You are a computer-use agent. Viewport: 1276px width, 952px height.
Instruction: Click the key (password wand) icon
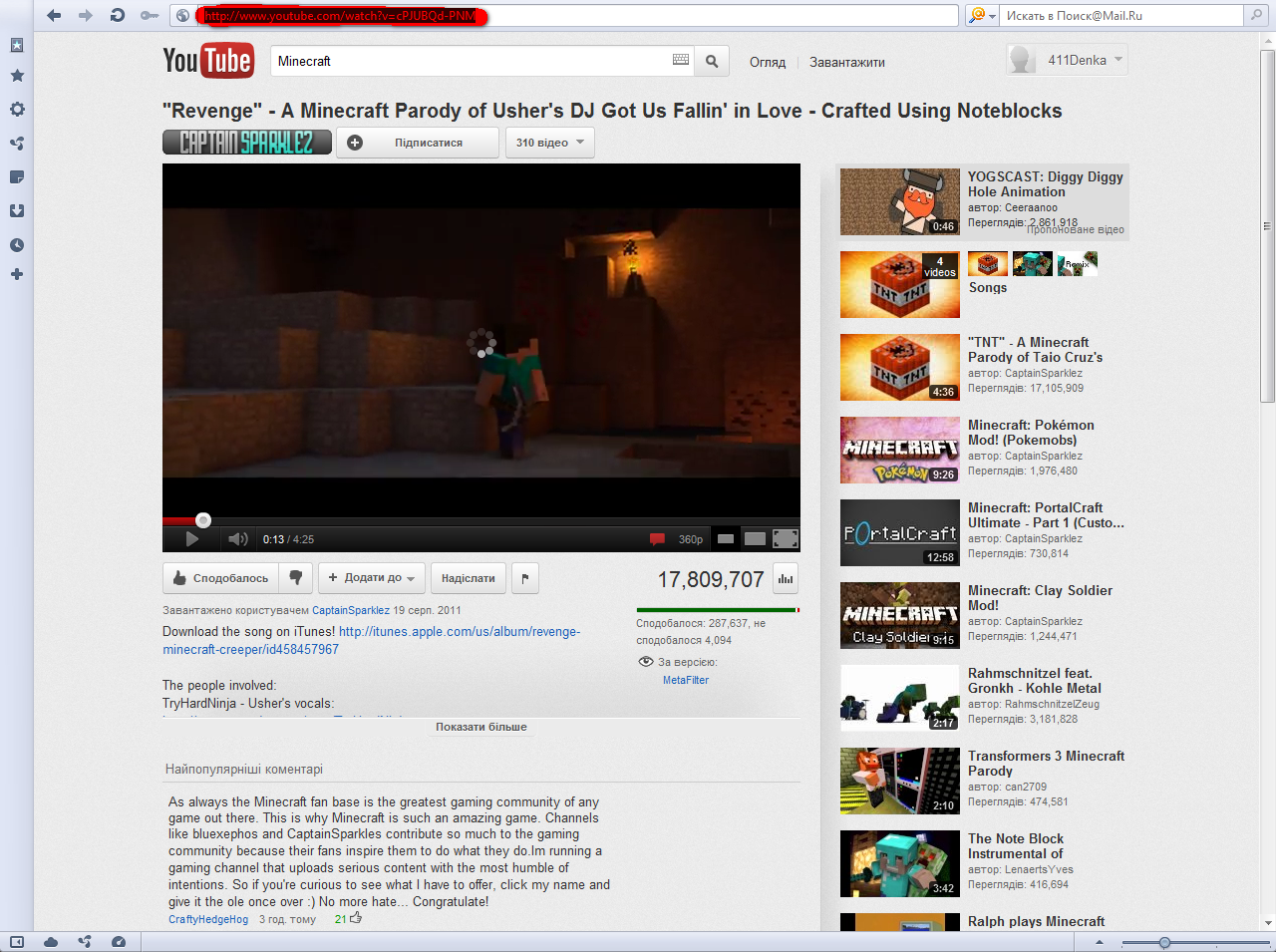coord(150,15)
